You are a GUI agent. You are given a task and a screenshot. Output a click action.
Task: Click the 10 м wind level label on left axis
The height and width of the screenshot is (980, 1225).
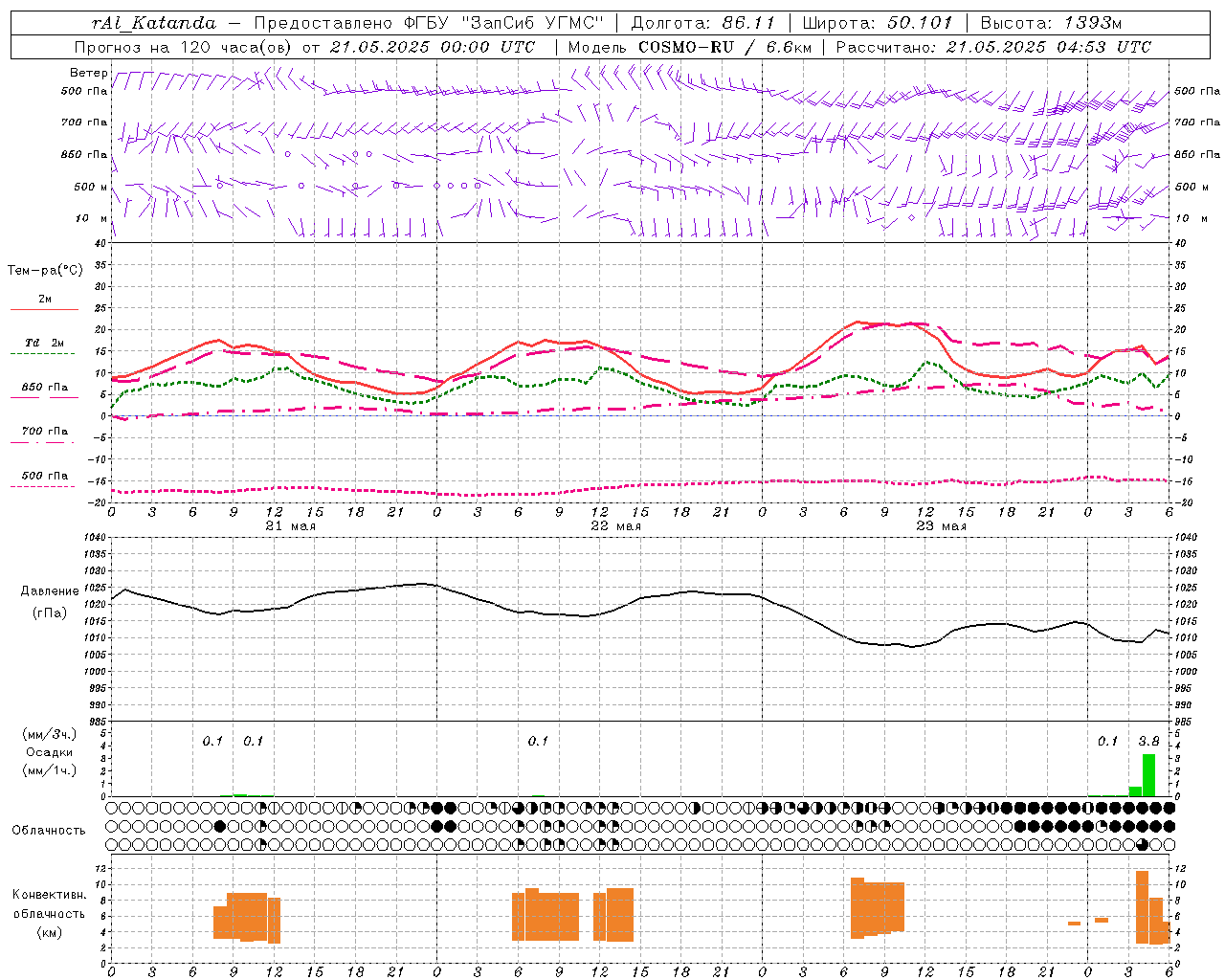coord(91,218)
